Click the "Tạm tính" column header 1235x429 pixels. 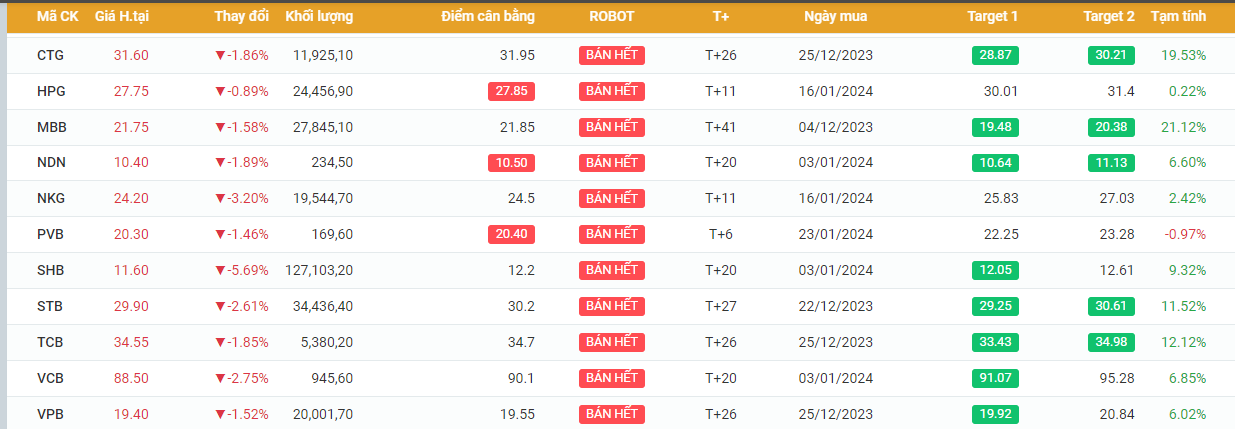(x=1178, y=17)
